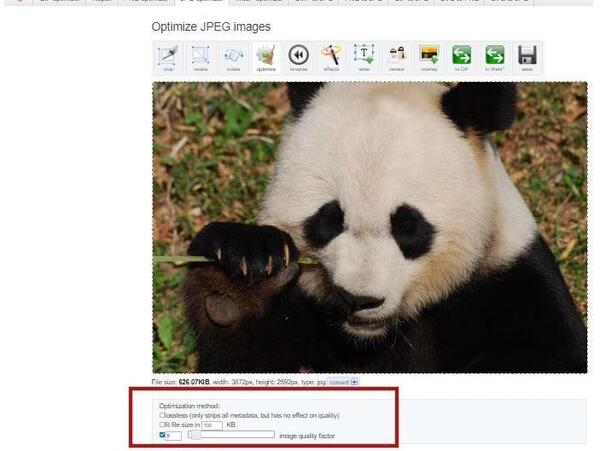Select the write text tool

(364, 57)
